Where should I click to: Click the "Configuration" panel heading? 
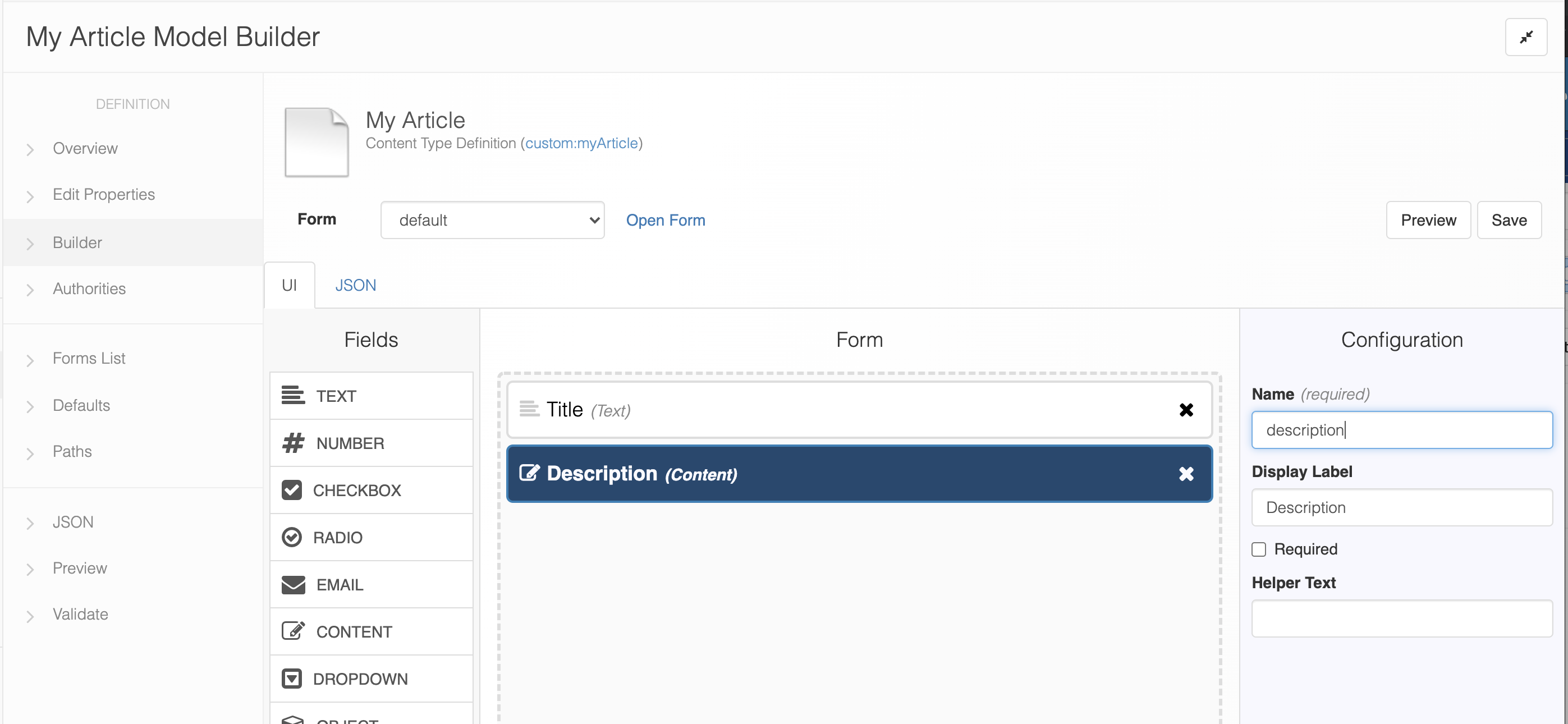pyautogui.click(x=1402, y=339)
